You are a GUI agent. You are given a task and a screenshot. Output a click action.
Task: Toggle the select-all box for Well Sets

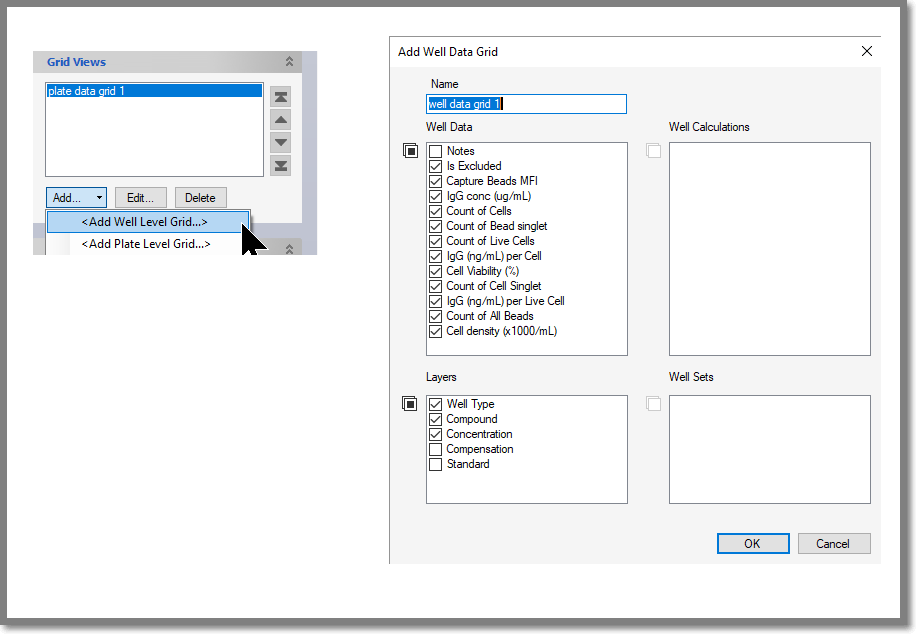click(x=653, y=404)
